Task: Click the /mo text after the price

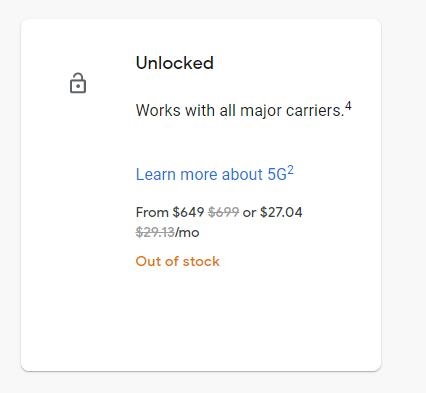Action: (x=187, y=232)
